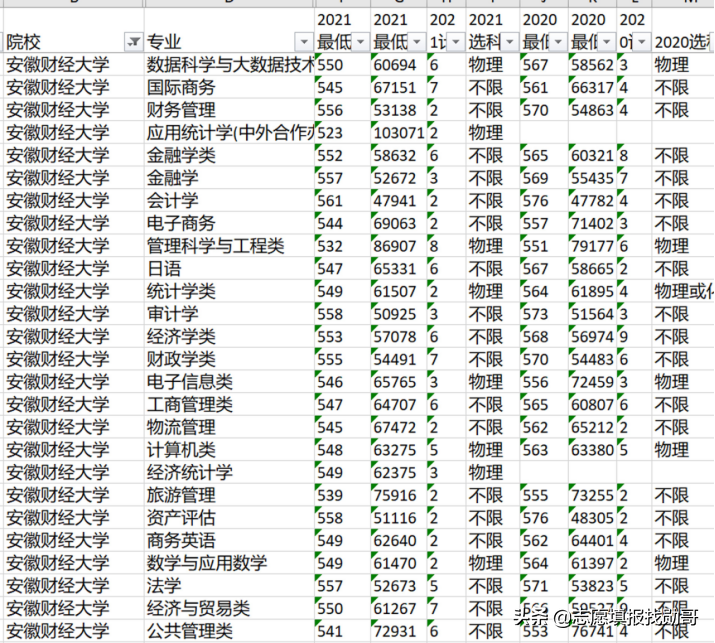Open filter dropdown for second 2021 最低 column
The height and width of the screenshot is (643, 715).
coord(417,42)
